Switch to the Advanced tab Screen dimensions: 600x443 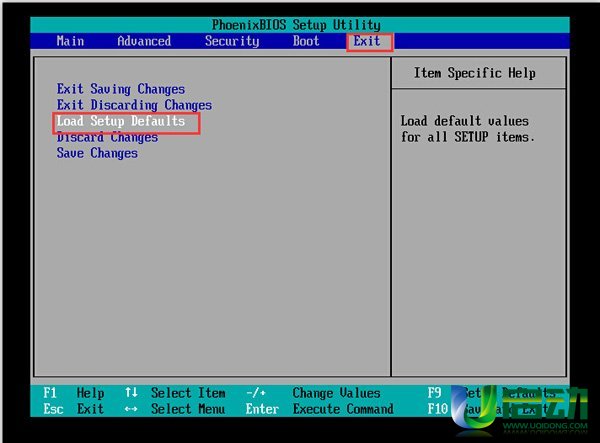(x=144, y=41)
